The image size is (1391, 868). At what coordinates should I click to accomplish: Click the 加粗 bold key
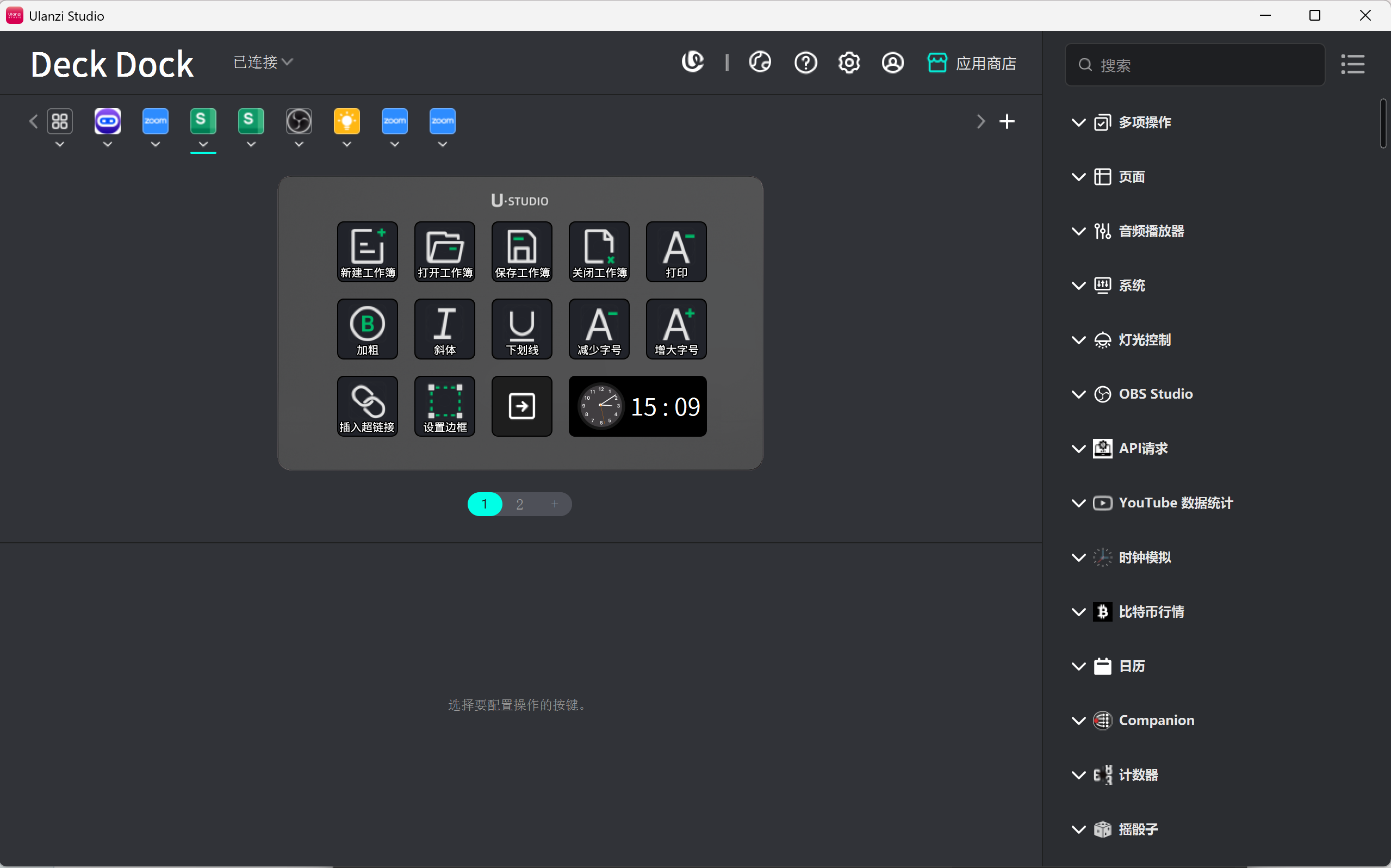[x=367, y=328]
